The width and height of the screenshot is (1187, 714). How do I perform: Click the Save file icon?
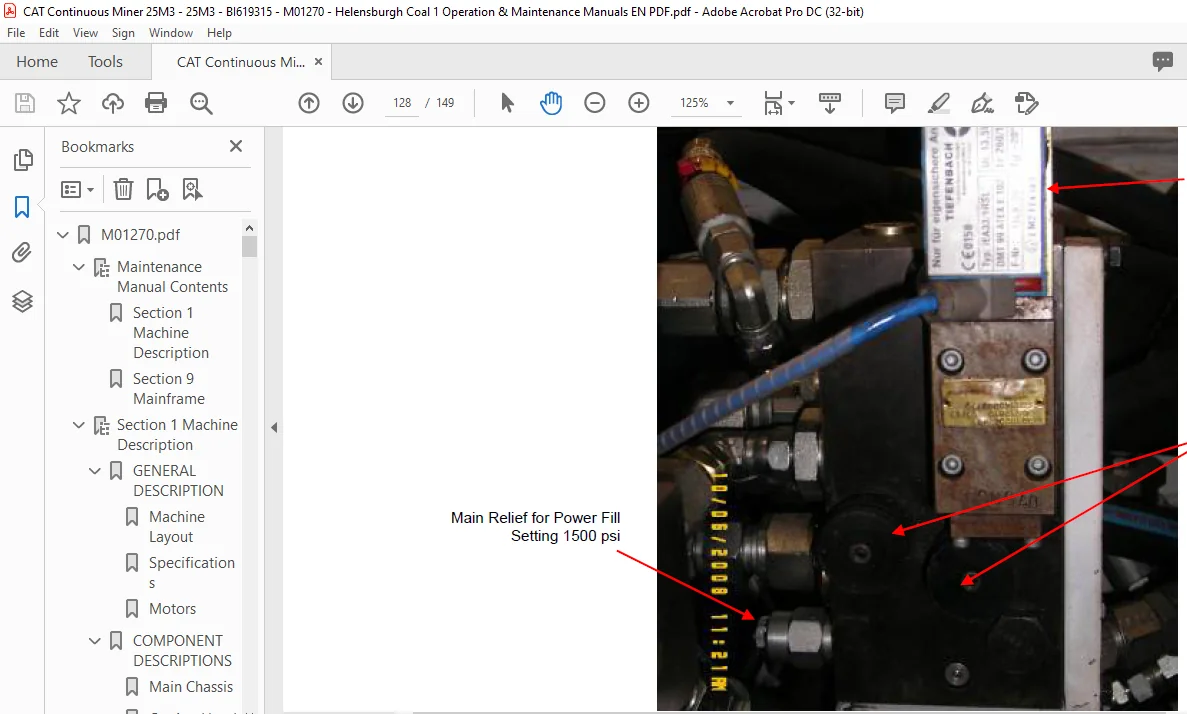coord(25,103)
